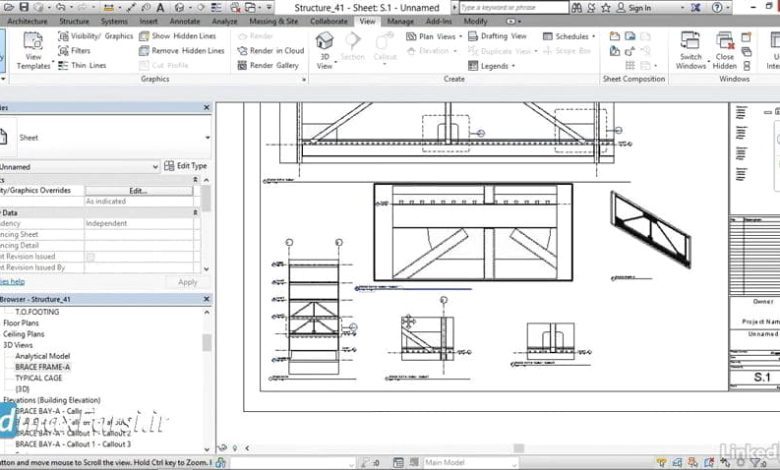
Task: Click Undo in quick access toolbar
Action: click(x=61, y=7)
